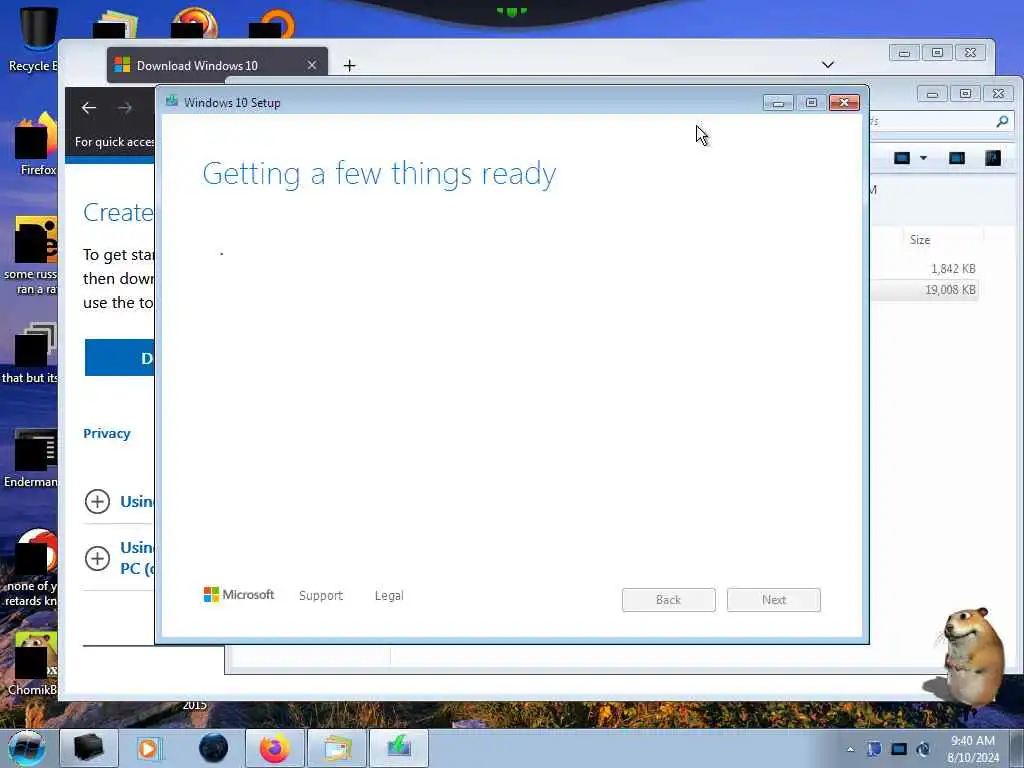Screen dimensions: 1024x768
Task: Select the 1,842 KB file entry
Action: [x=925, y=268]
